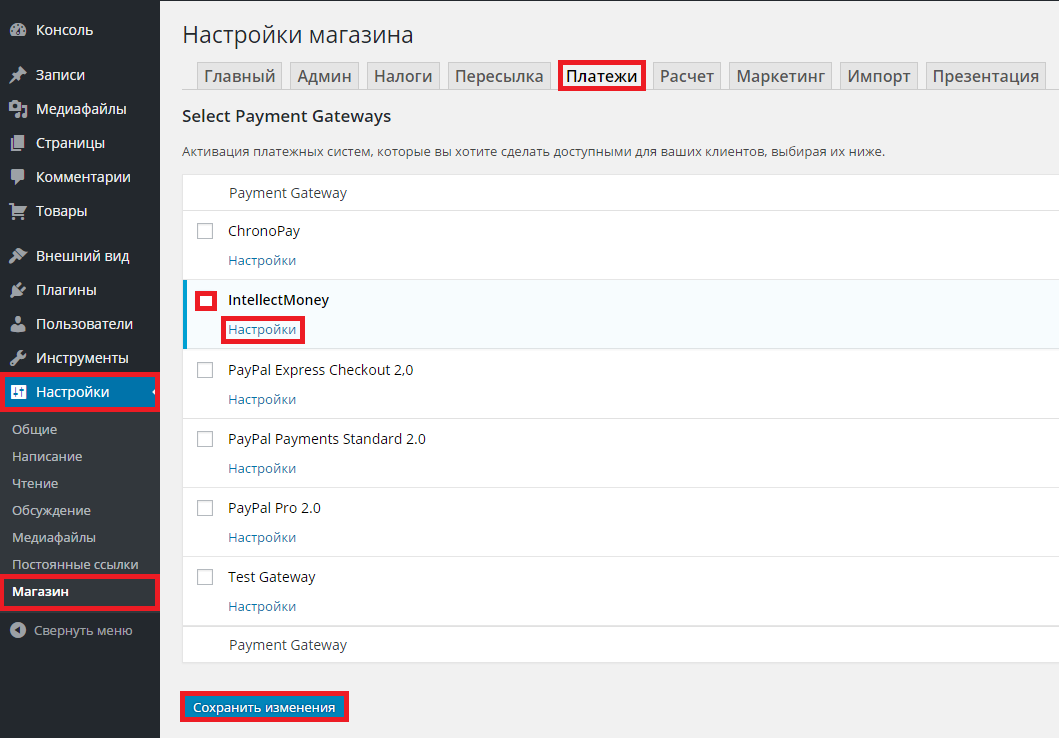
Task: Click the Комментарии speech bubble icon
Action: coord(18,177)
